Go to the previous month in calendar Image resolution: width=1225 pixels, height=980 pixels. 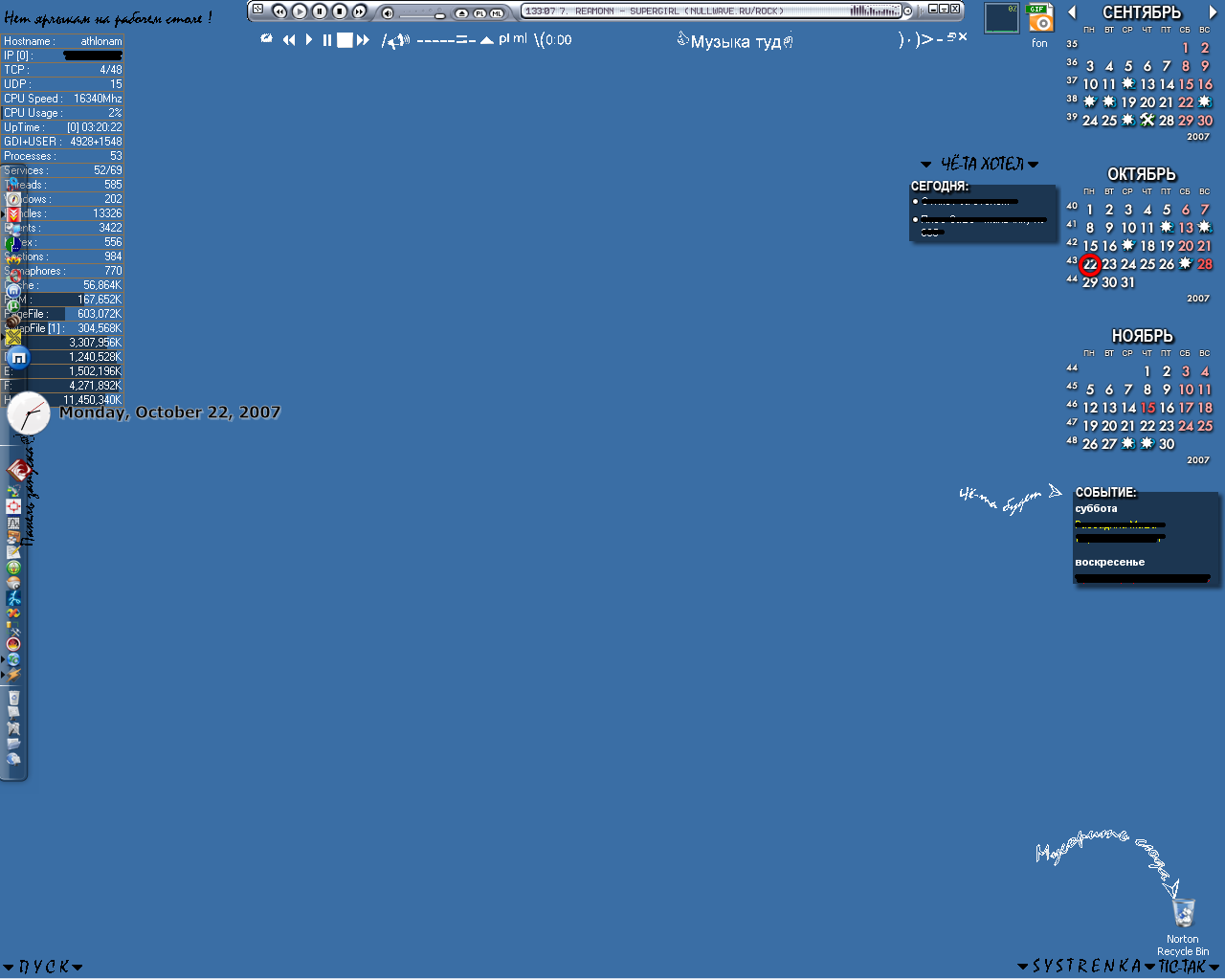point(1072,12)
